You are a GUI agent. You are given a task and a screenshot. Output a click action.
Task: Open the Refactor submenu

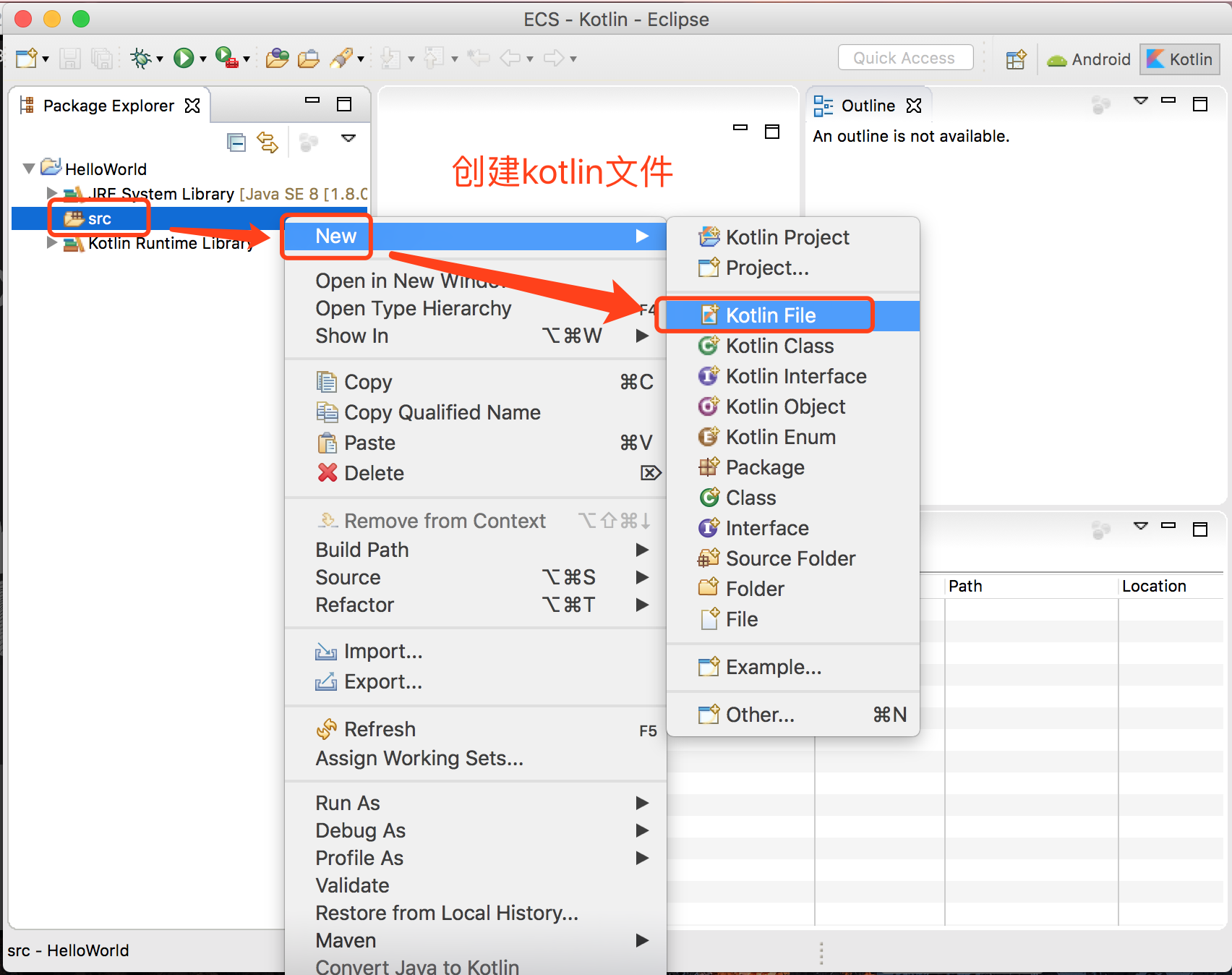pos(476,605)
